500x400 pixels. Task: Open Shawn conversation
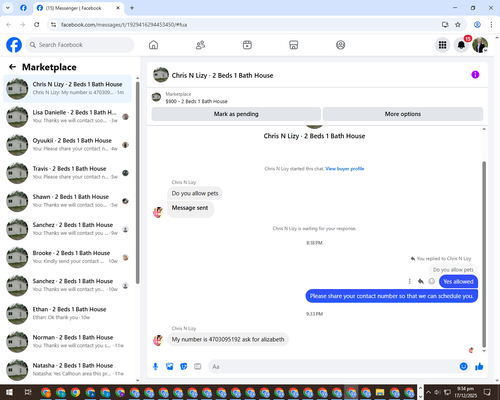[x=67, y=201]
